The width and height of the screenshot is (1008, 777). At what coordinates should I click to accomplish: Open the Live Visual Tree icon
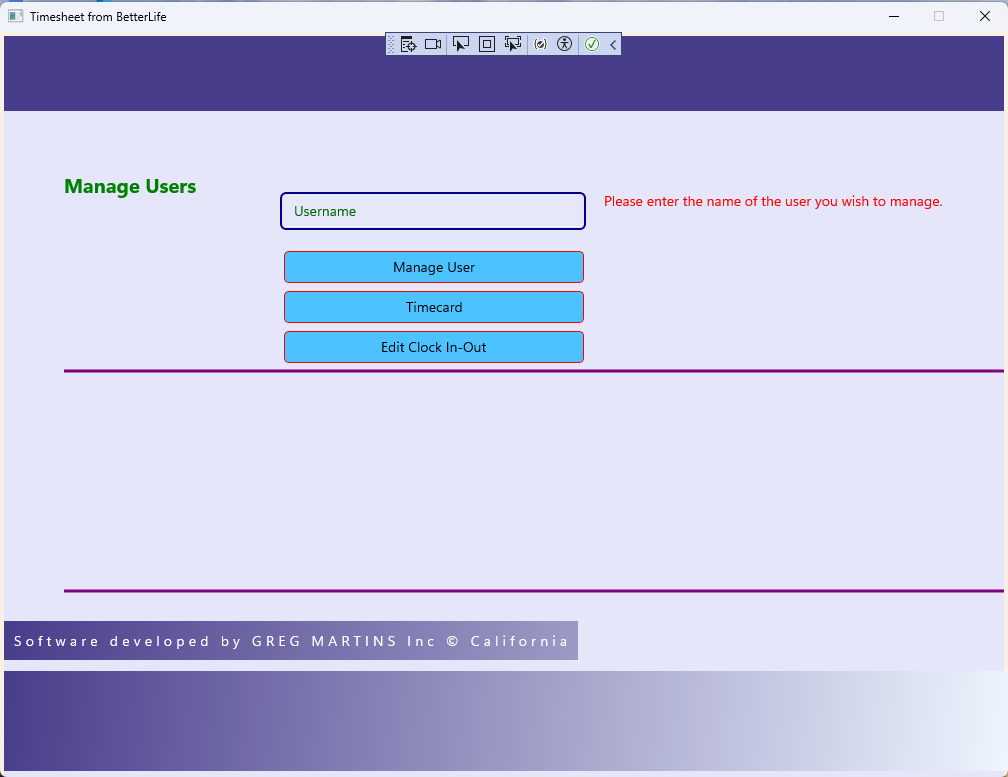click(x=408, y=44)
